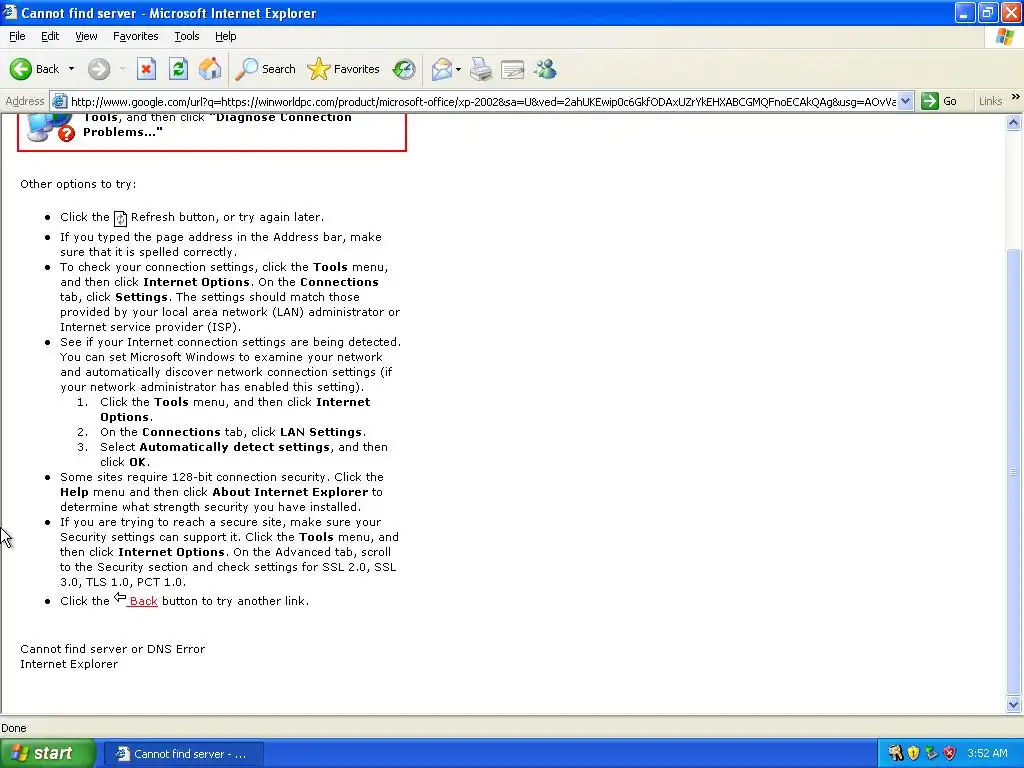Expand the Address bar history dropdown

click(905, 101)
